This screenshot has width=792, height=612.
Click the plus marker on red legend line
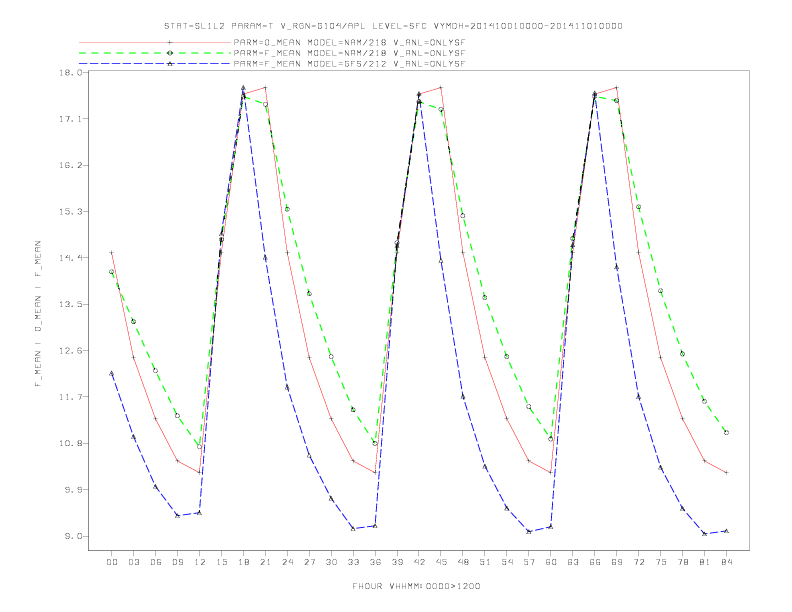[x=170, y=42]
